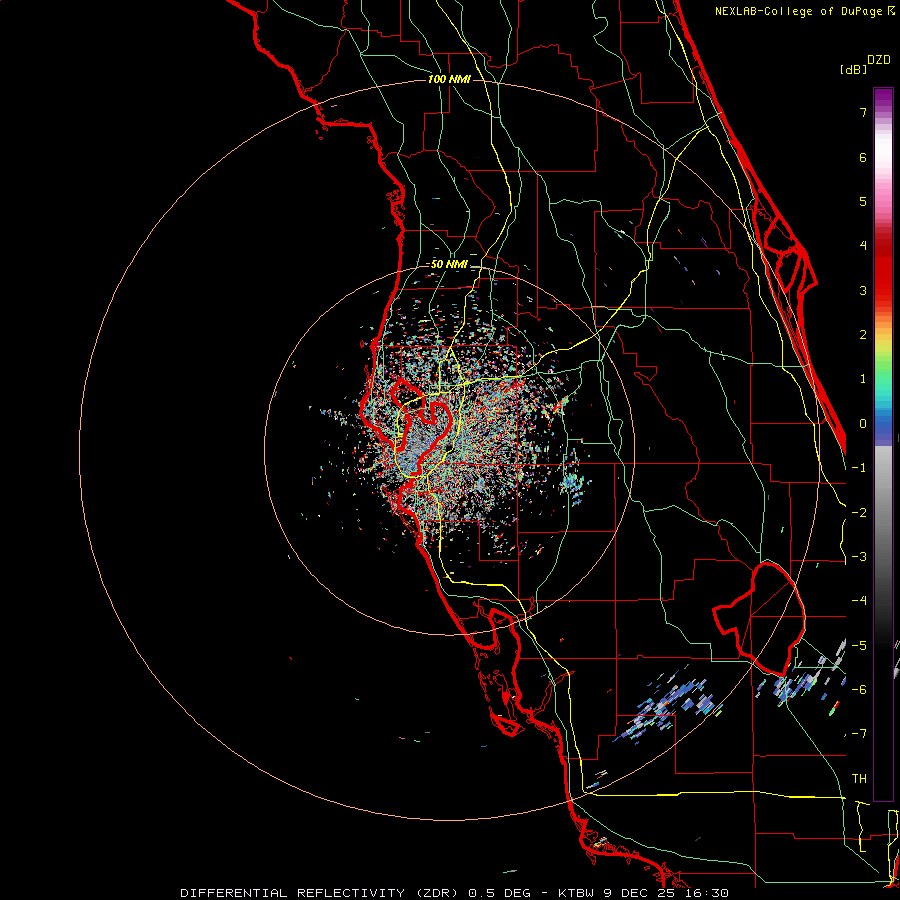900x900 pixels.
Task: Click the Differential Reflectivity caption at the bottom
Action: click(x=454, y=893)
